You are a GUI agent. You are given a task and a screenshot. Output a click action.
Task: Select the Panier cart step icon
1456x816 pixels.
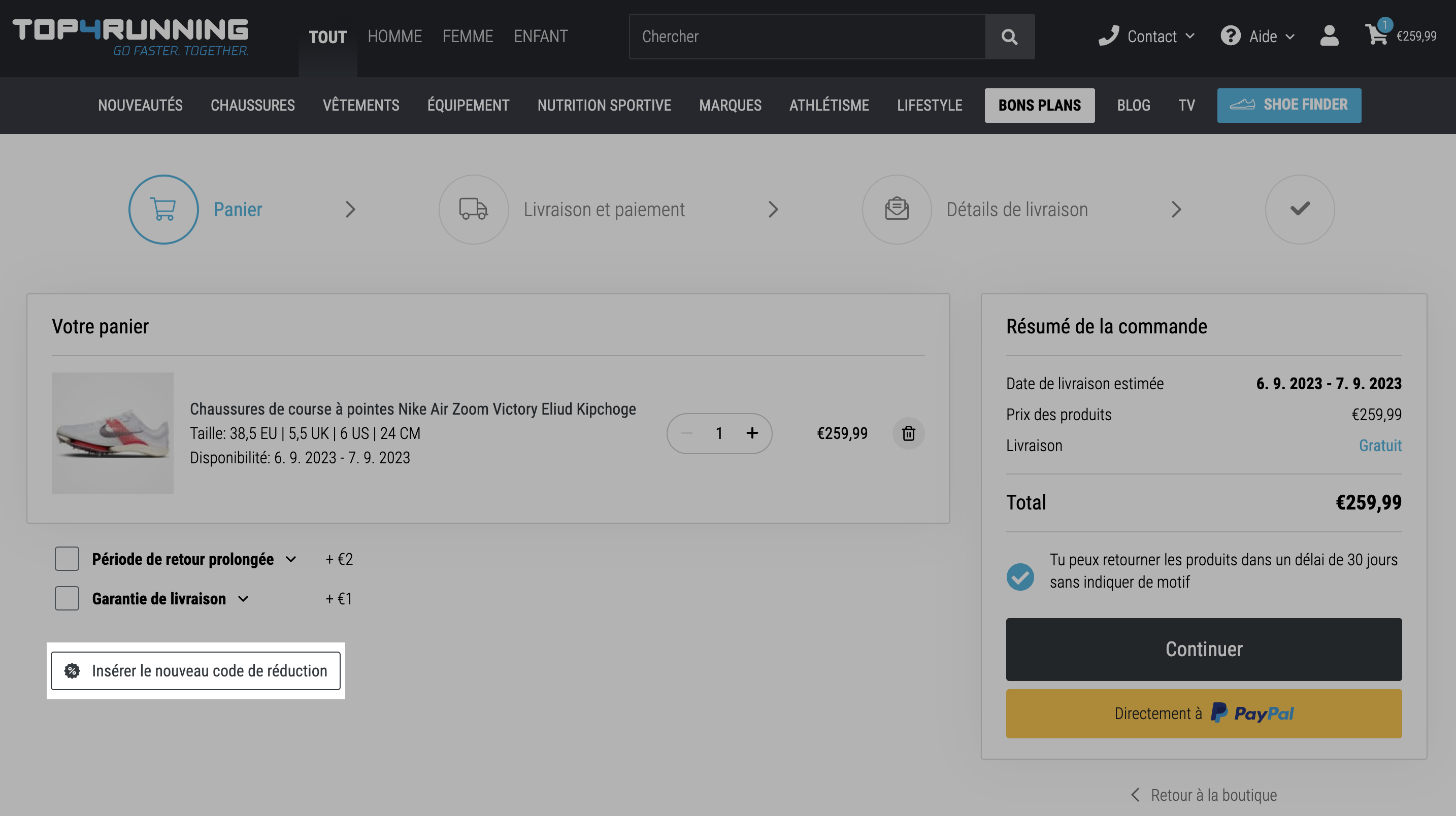(x=163, y=209)
